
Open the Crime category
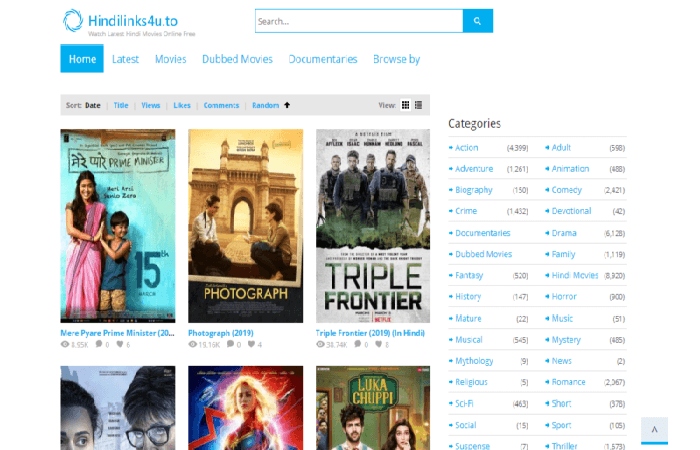pos(466,211)
